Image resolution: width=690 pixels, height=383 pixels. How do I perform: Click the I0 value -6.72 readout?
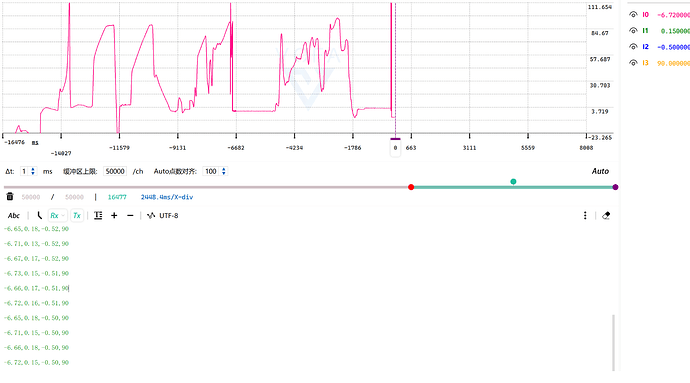(x=673, y=15)
